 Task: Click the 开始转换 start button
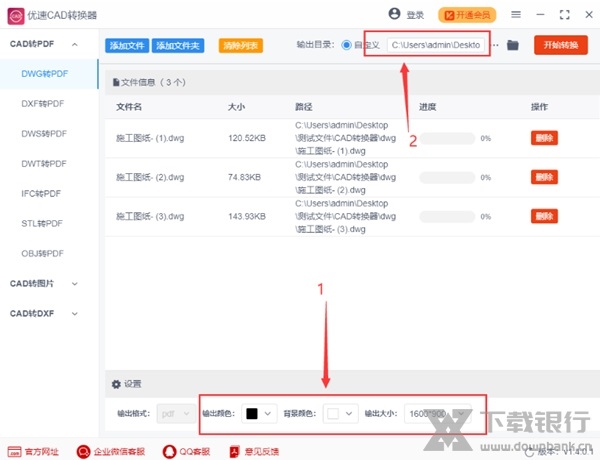tap(561, 45)
